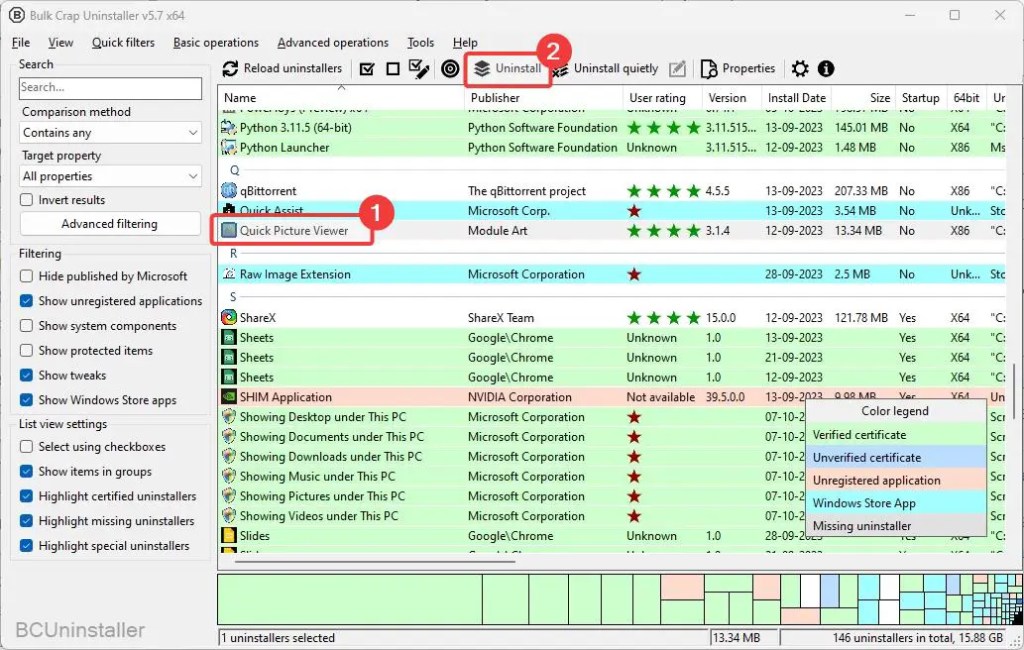
Task: Click the Python 3.11.5 row icon
Action: pos(229,127)
